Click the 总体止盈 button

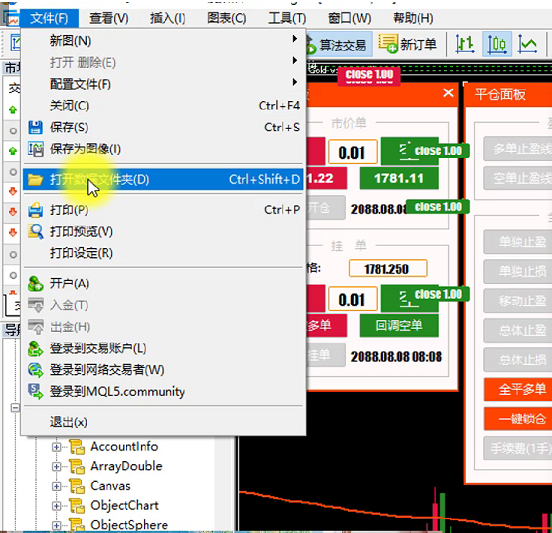pyautogui.click(x=518, y=330)
